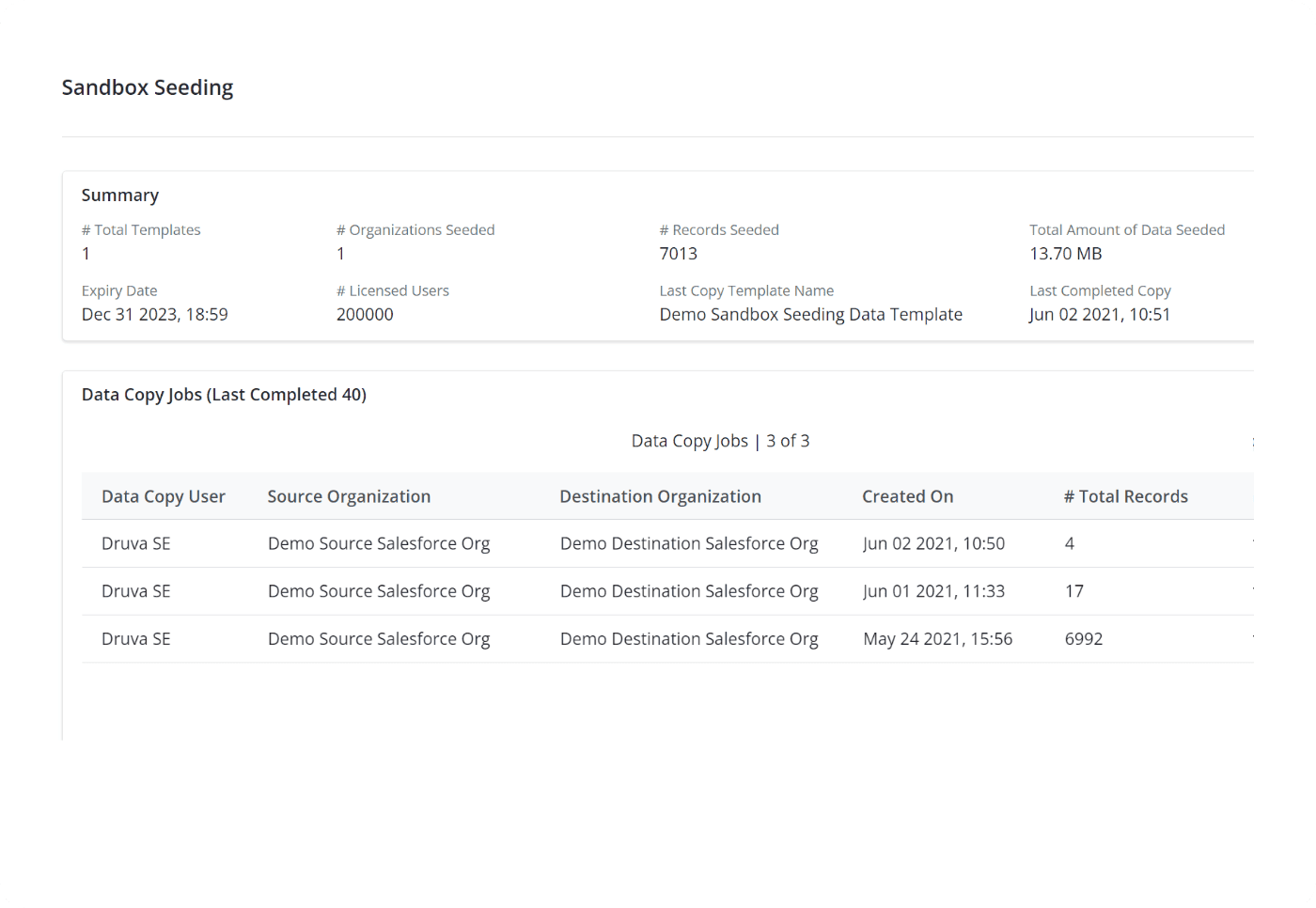Click the Demo Sandbox Seeding Data Template name

[810, 314]
